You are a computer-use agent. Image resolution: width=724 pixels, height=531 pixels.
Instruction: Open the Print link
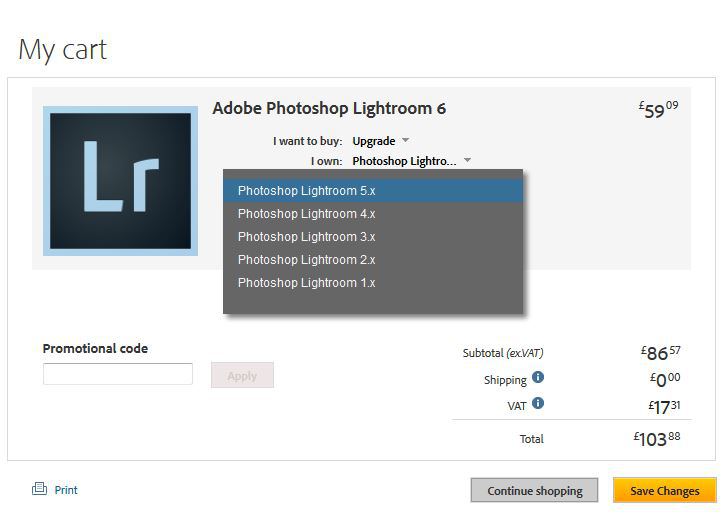pos(66,490)
